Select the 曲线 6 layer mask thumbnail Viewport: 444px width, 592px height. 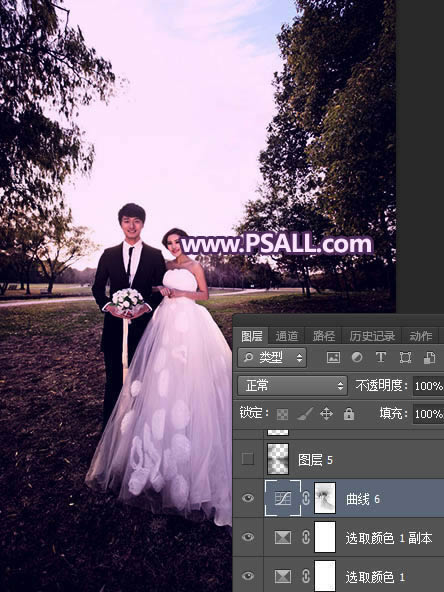325,498
